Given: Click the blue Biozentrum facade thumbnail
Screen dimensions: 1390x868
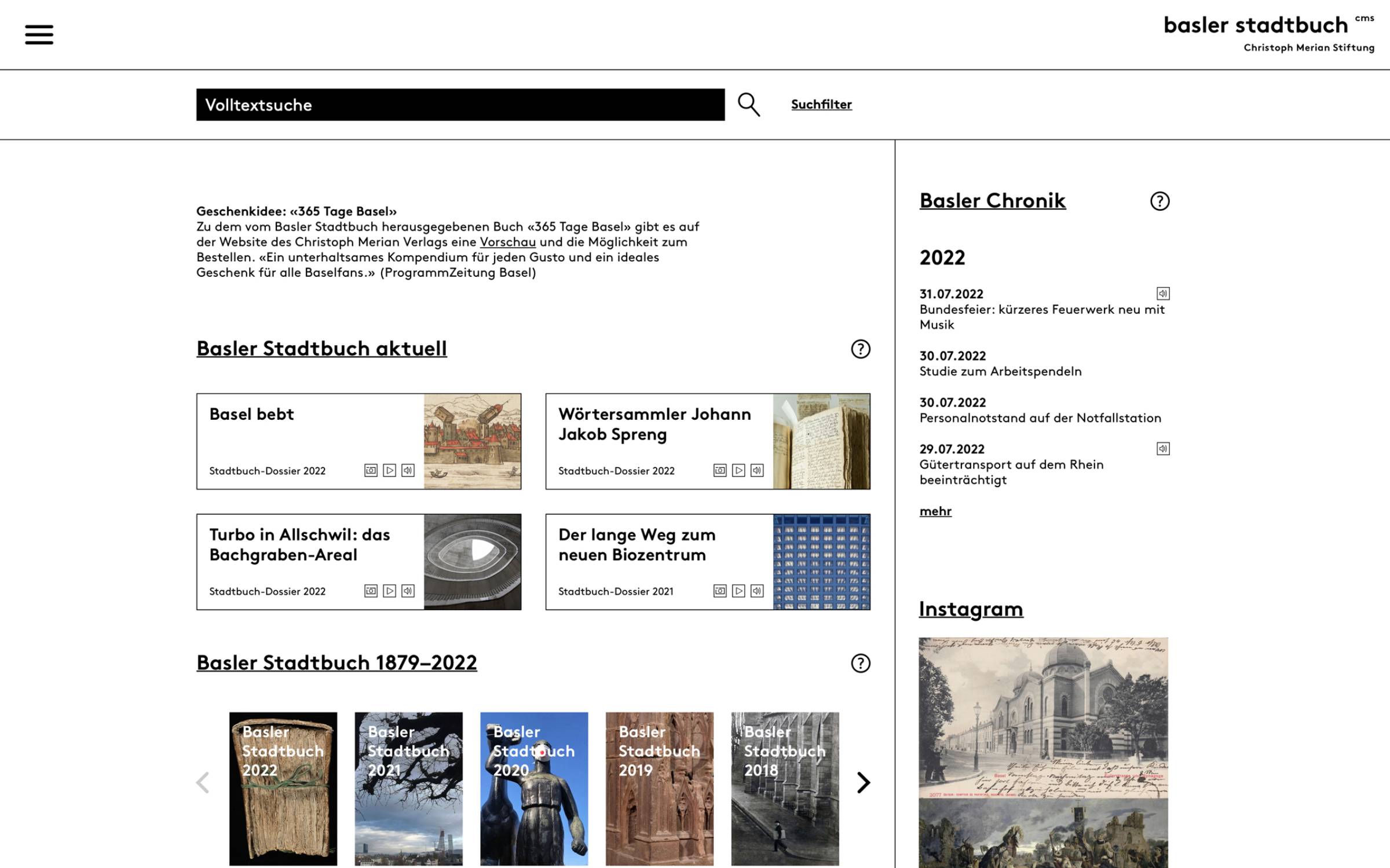Looking at the screenshot, I should click(821, 562).
